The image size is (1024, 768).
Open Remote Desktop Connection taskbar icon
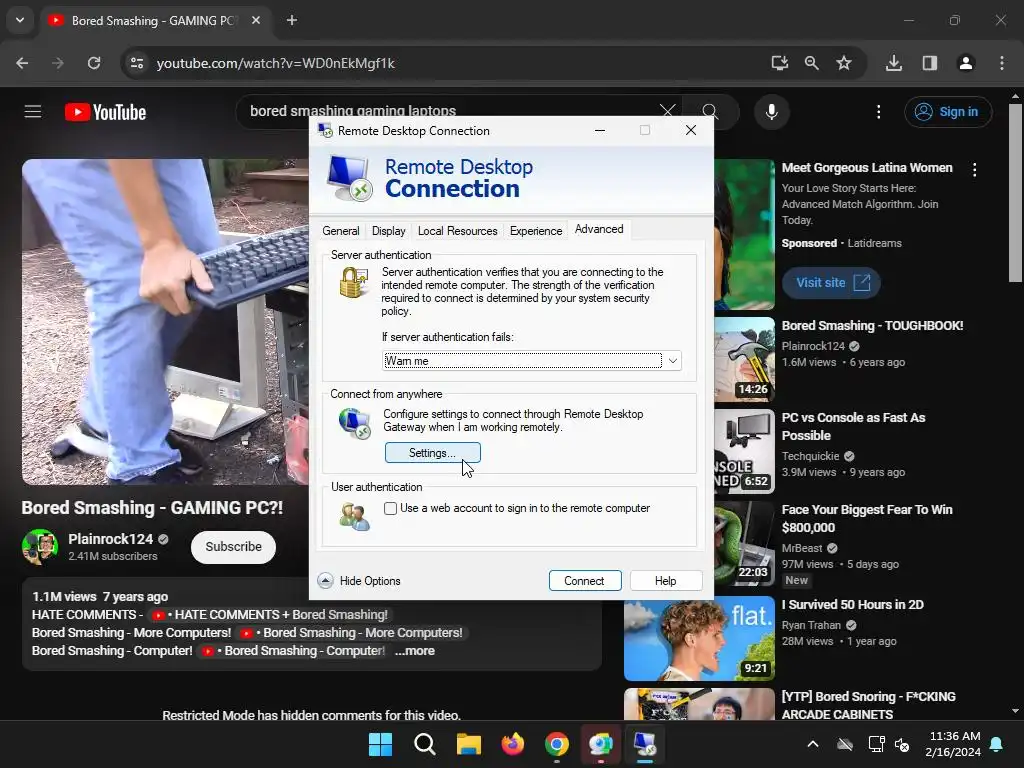pyautogui.click(x=645, y=744)
